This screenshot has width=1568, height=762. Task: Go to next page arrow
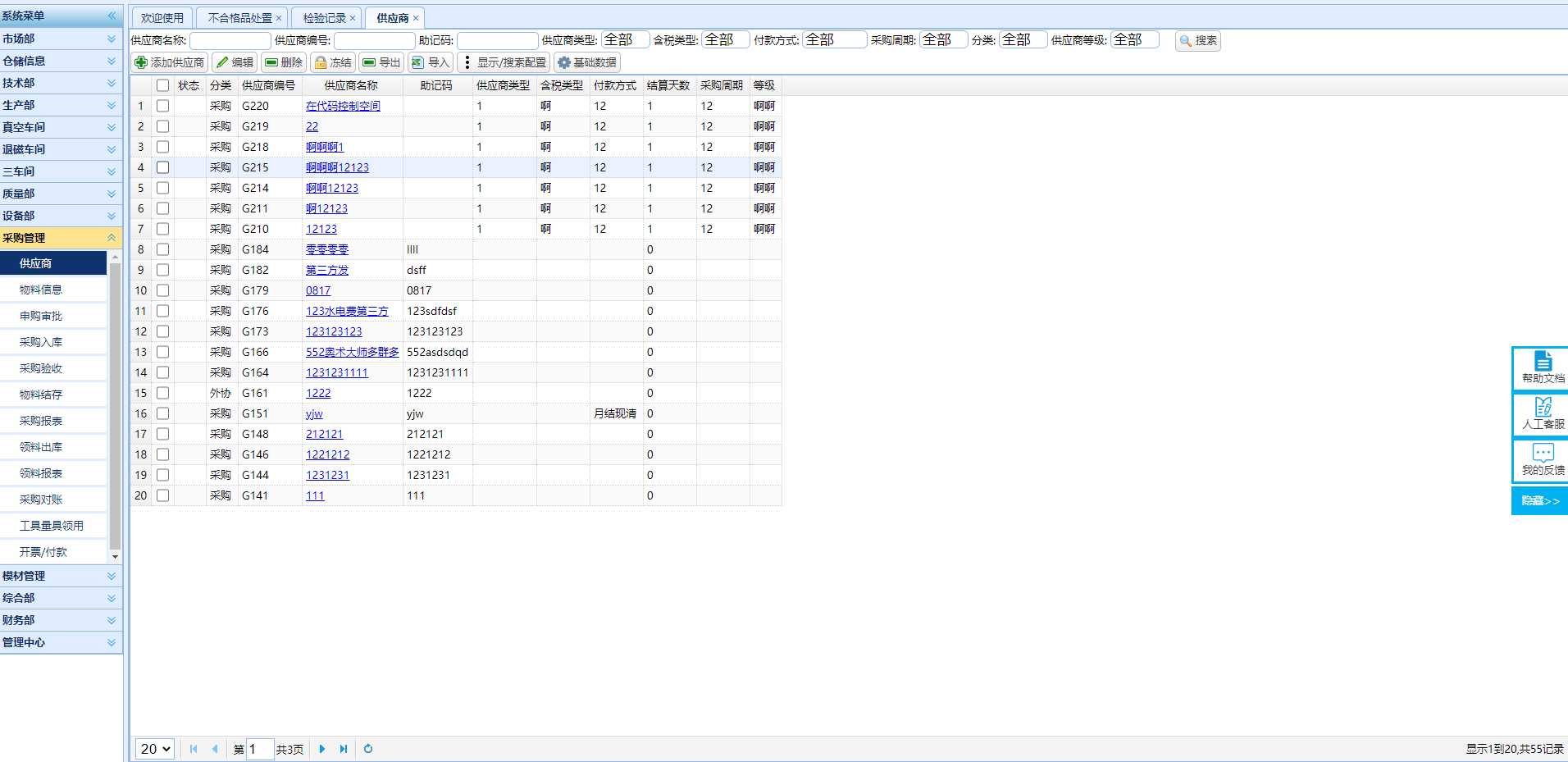click(x=322, y=749)
